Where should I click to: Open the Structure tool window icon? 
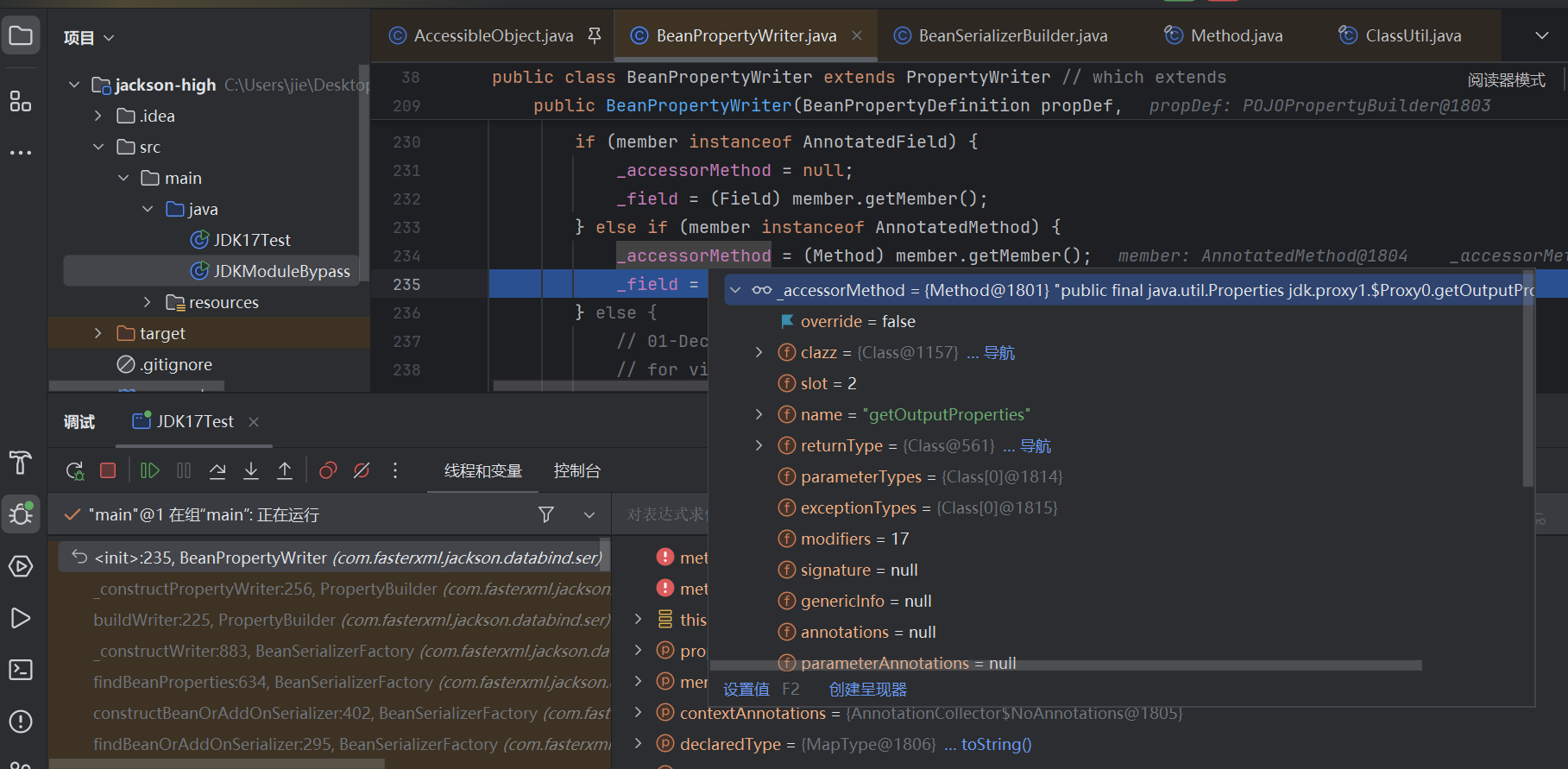point(21,101)
